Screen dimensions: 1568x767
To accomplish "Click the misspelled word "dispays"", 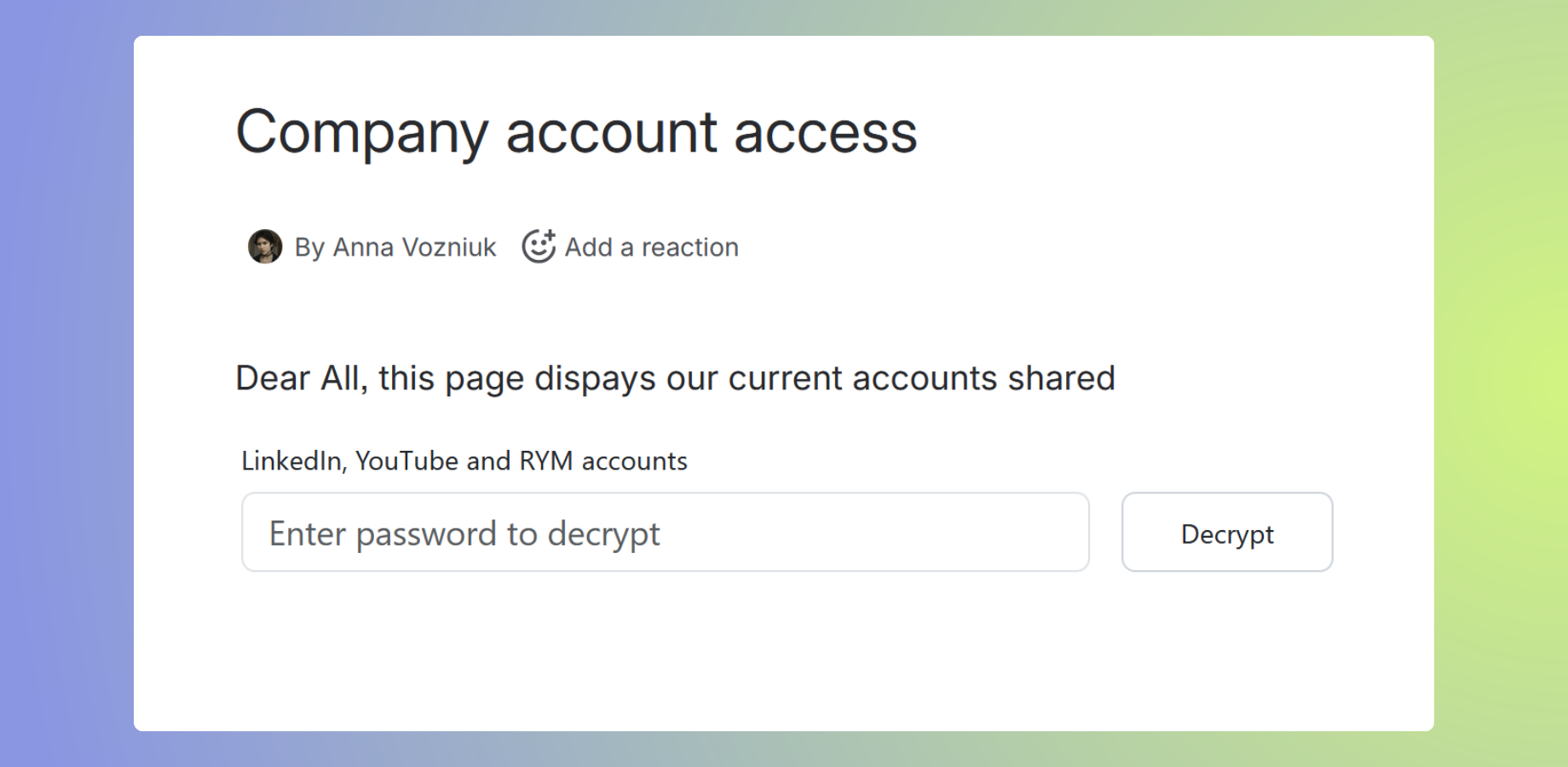I will coord(595,378).
